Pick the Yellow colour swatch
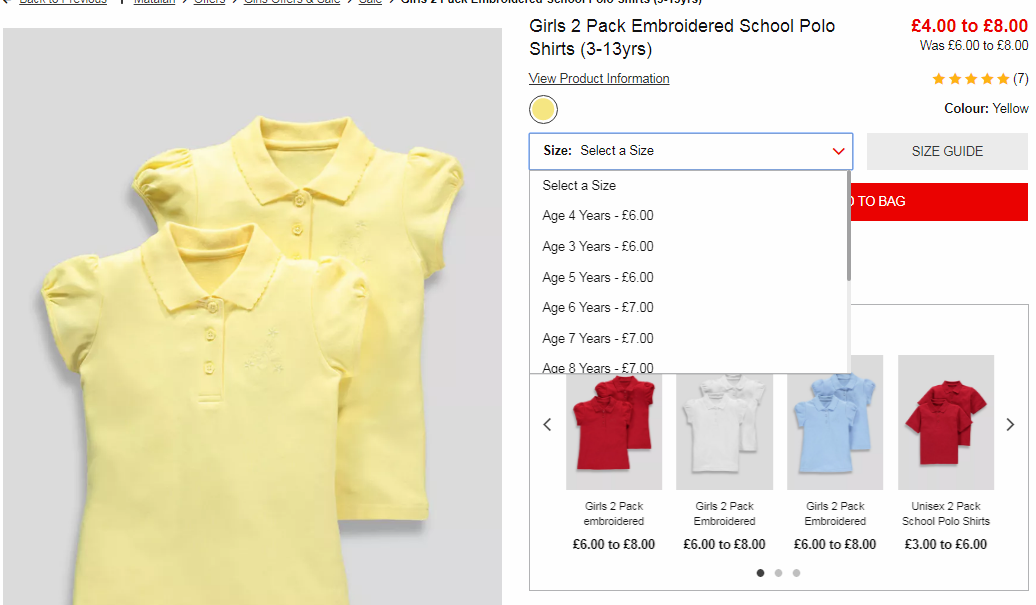Viewport: 1036px width, 605px height. point(543,110)
